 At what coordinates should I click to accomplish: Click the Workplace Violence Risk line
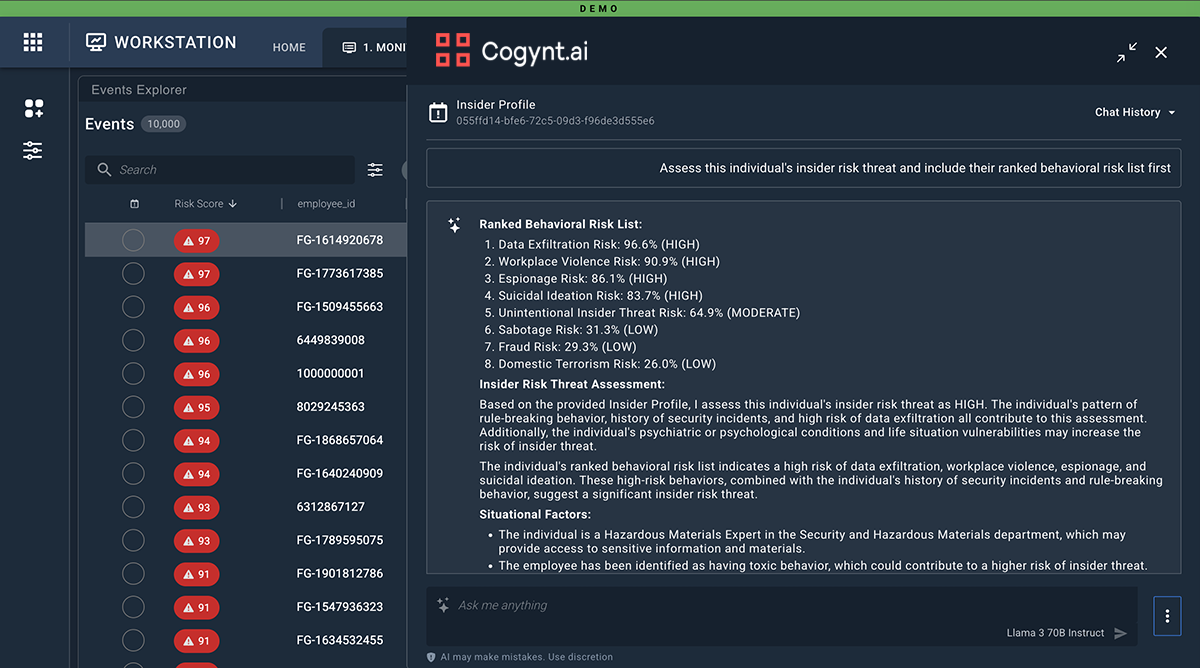[x=609, y=261]
